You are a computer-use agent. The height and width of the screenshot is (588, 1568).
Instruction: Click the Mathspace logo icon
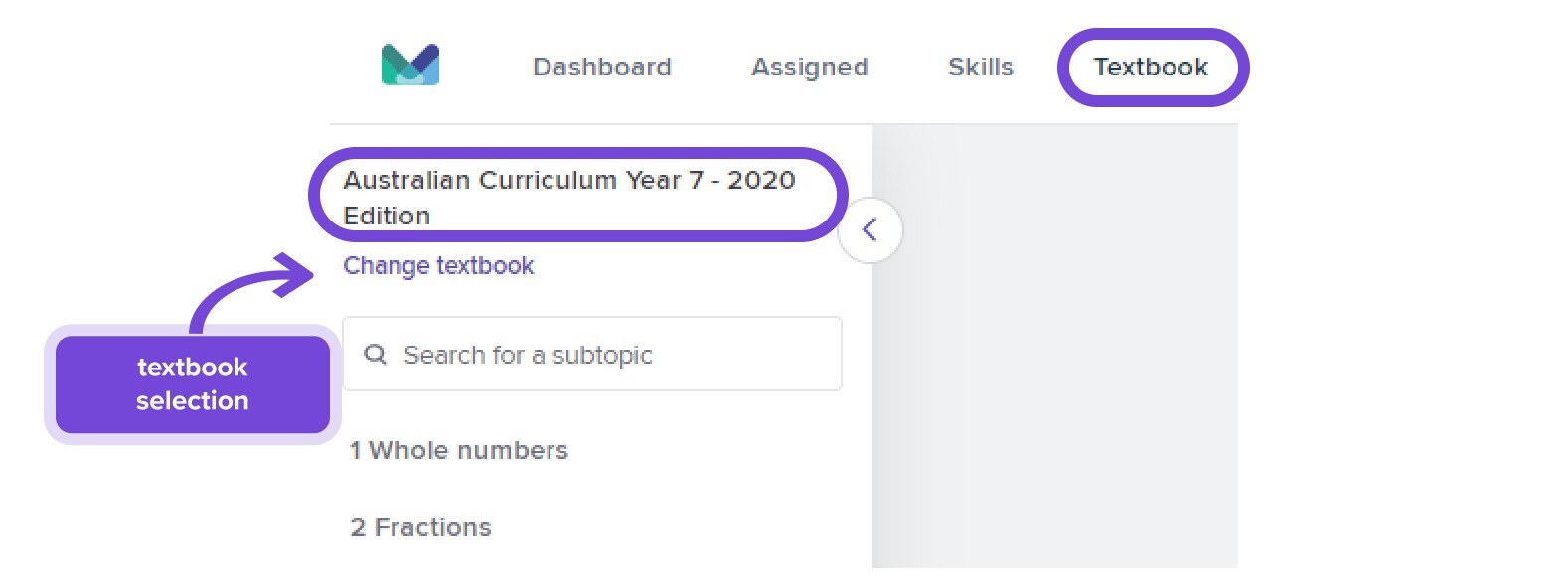pos(410,65)
